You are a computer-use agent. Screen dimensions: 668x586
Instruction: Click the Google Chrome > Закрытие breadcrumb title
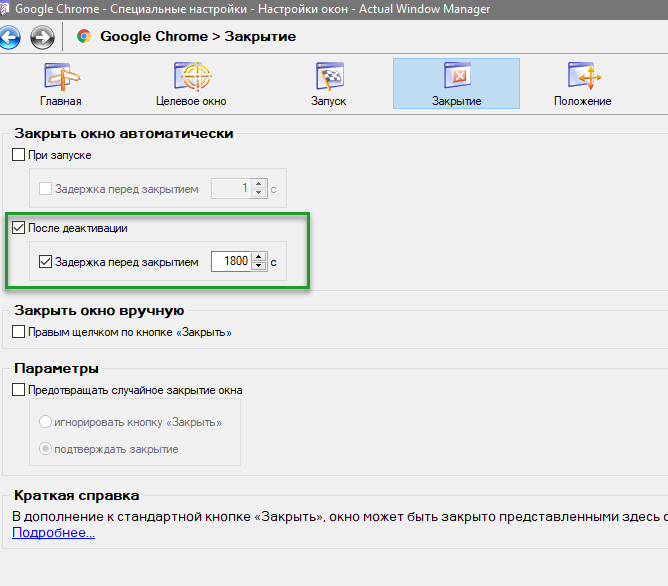[x=198, y=37]
